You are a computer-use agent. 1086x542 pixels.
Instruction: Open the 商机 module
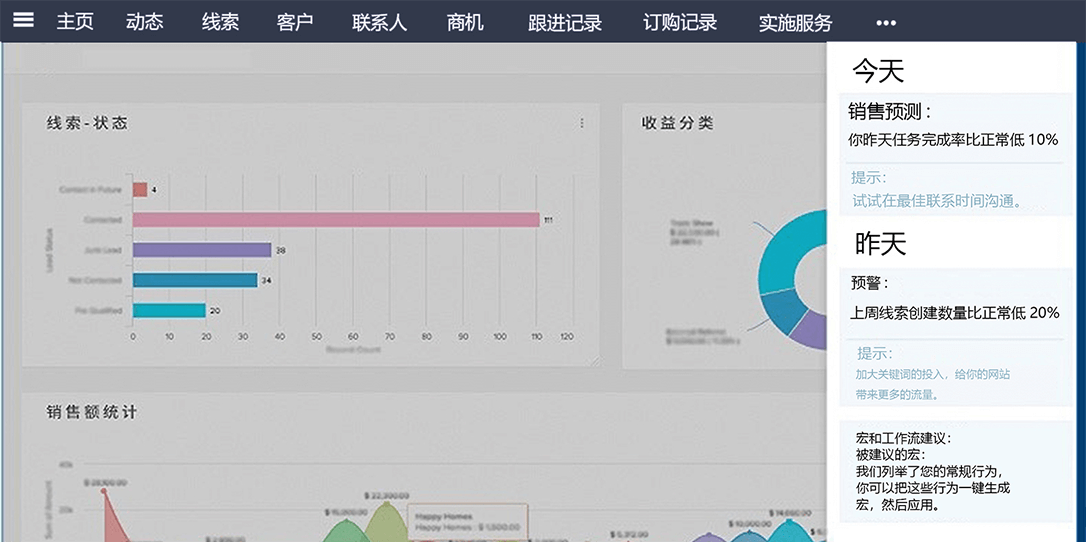click(x=465, y=22)
